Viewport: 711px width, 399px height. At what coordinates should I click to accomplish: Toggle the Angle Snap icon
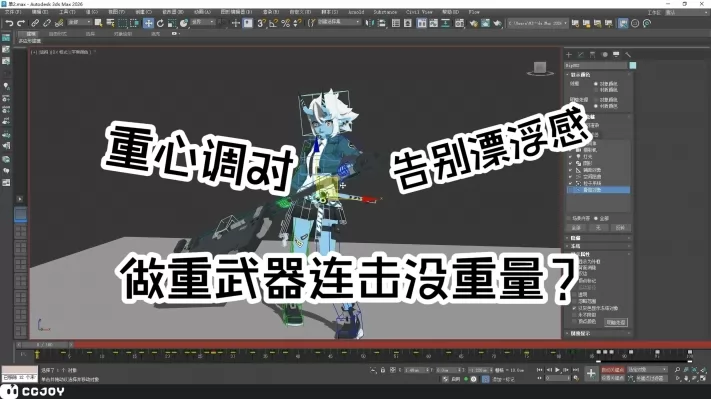click(273, 23)
